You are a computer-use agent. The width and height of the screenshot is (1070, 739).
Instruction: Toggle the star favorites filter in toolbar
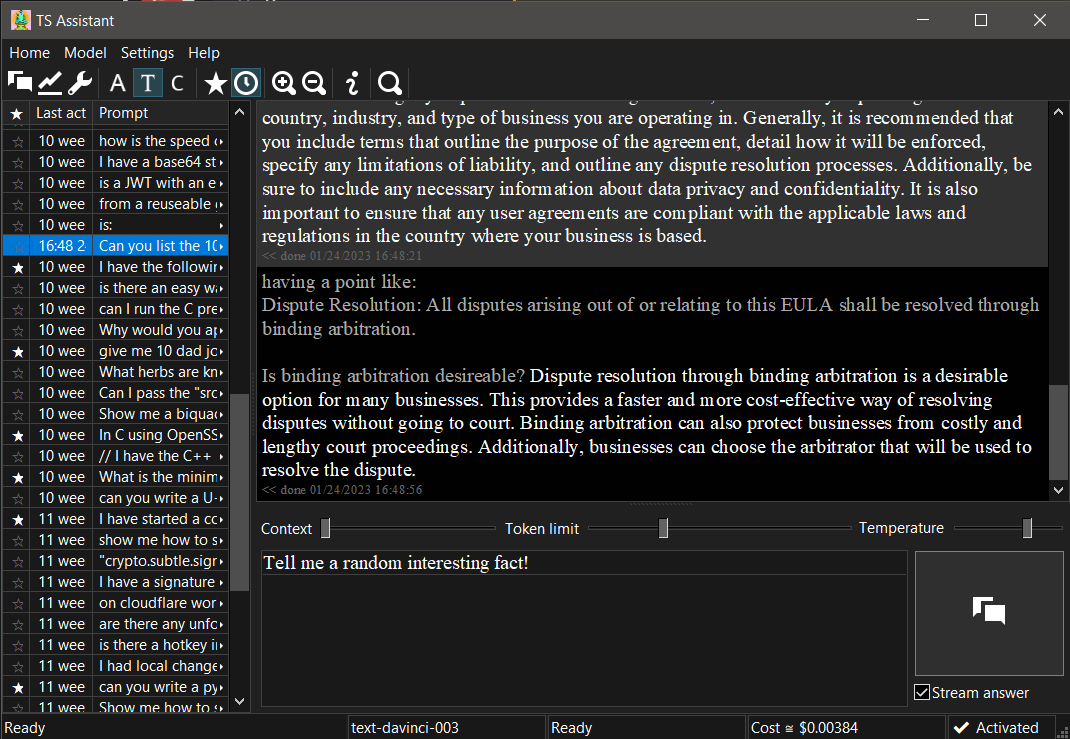click(x=215, y=83)
